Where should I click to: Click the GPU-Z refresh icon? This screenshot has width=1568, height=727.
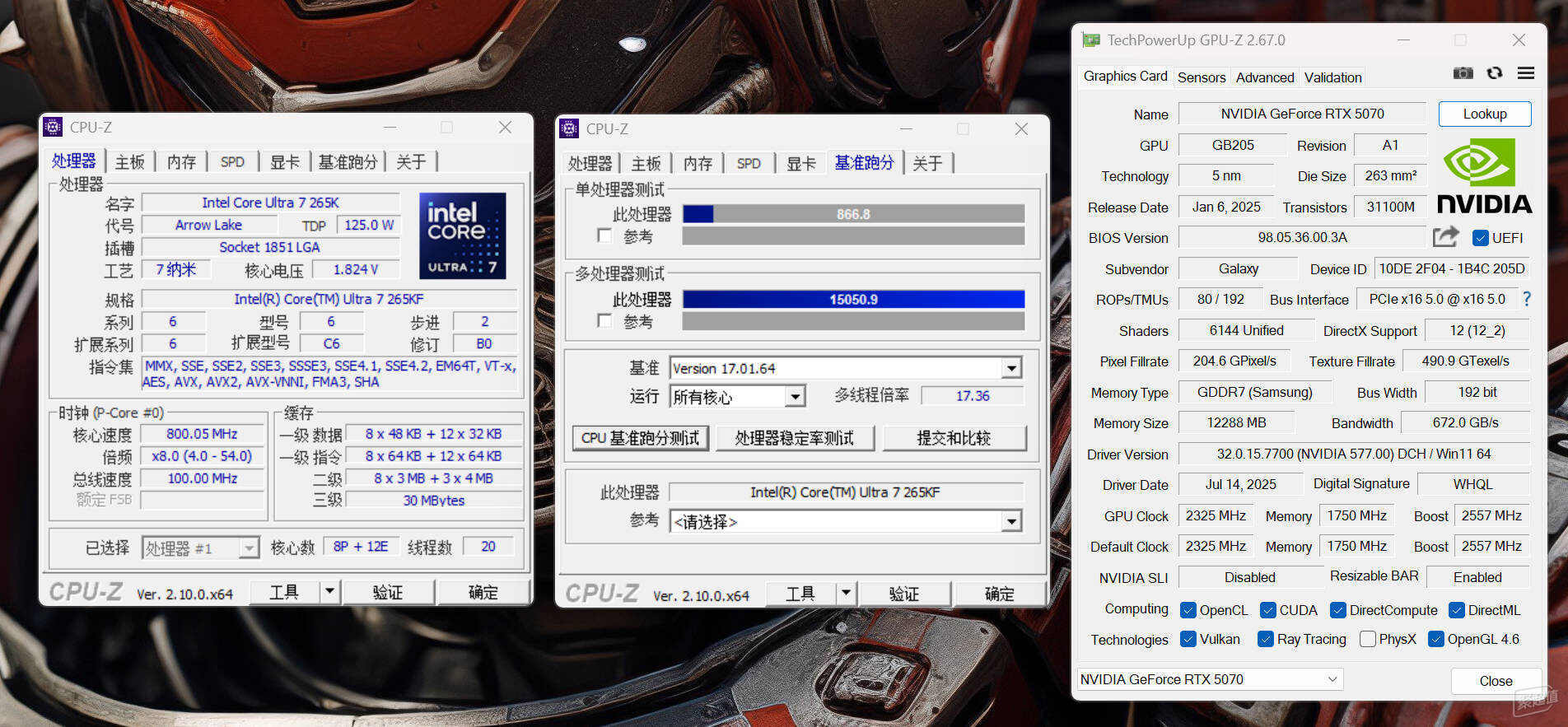[x=1495, y=73]
